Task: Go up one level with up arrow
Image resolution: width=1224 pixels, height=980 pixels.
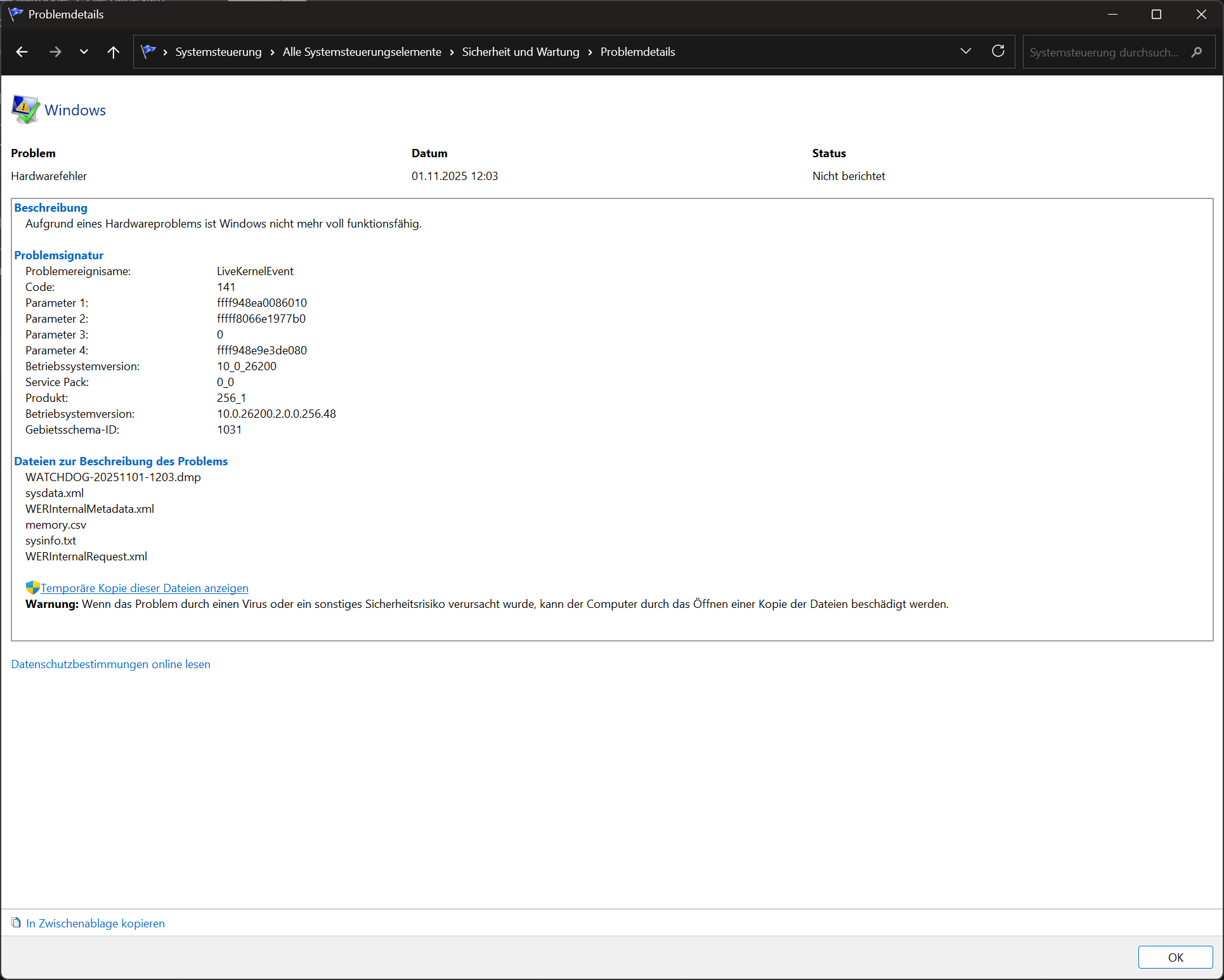Action: click(114, 52)
